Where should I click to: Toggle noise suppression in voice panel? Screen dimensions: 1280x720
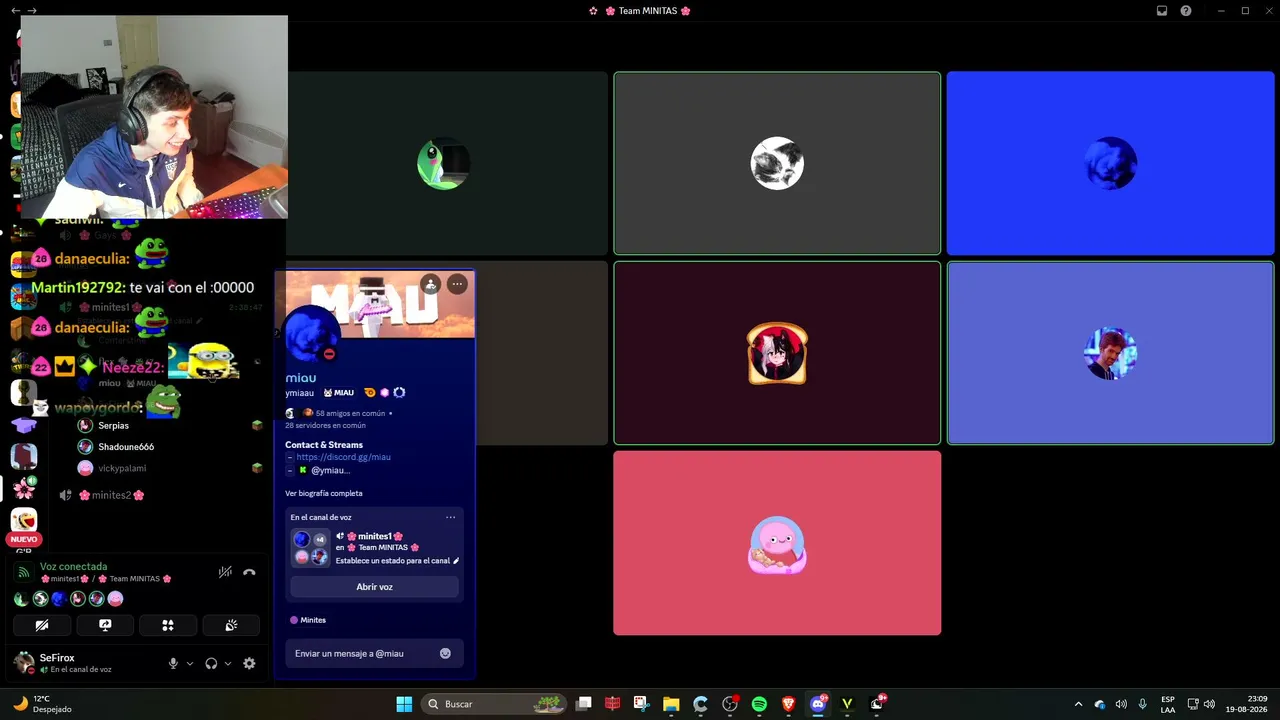(x=225, y=572)
